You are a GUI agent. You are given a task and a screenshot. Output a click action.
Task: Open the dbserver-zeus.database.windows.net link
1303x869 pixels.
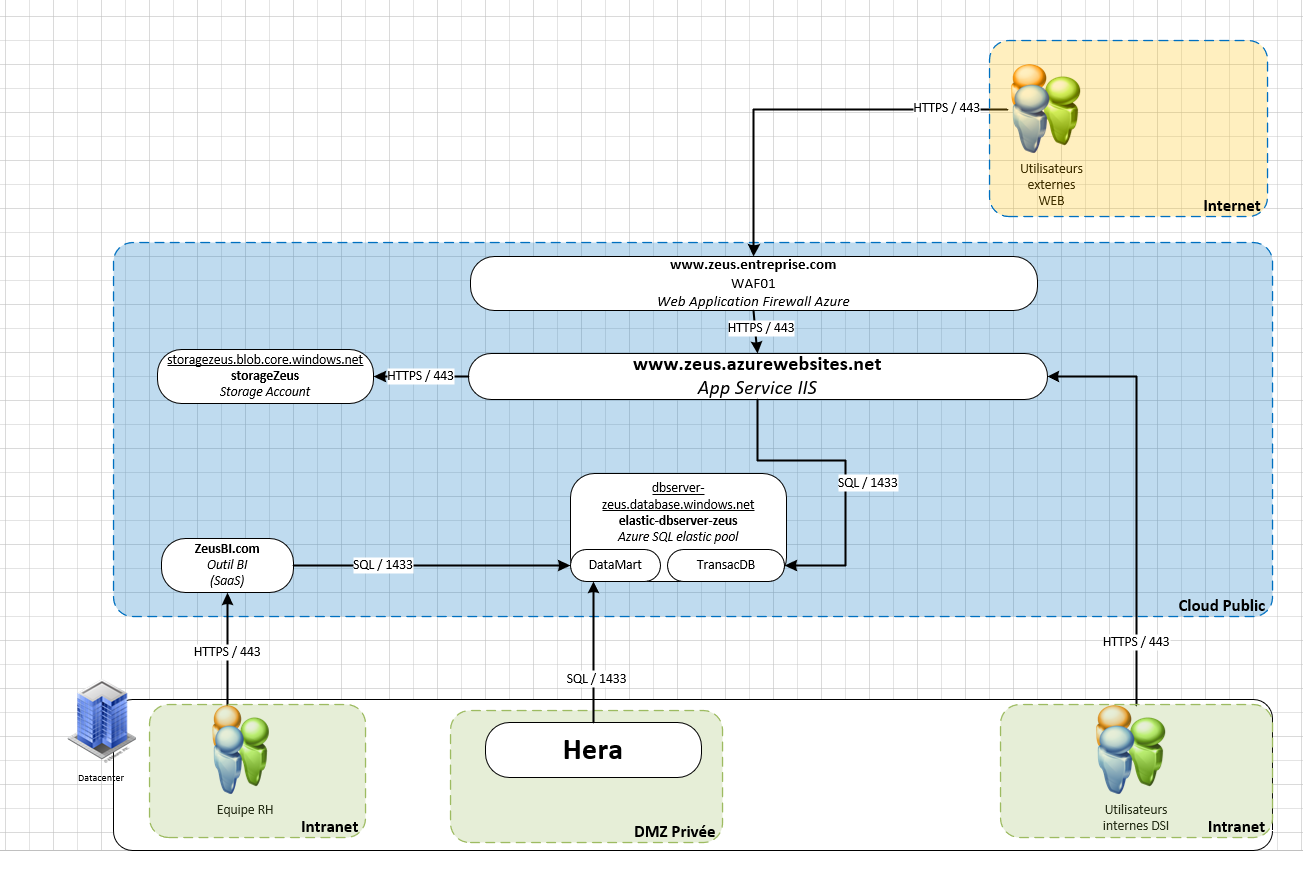coord(677,496)
